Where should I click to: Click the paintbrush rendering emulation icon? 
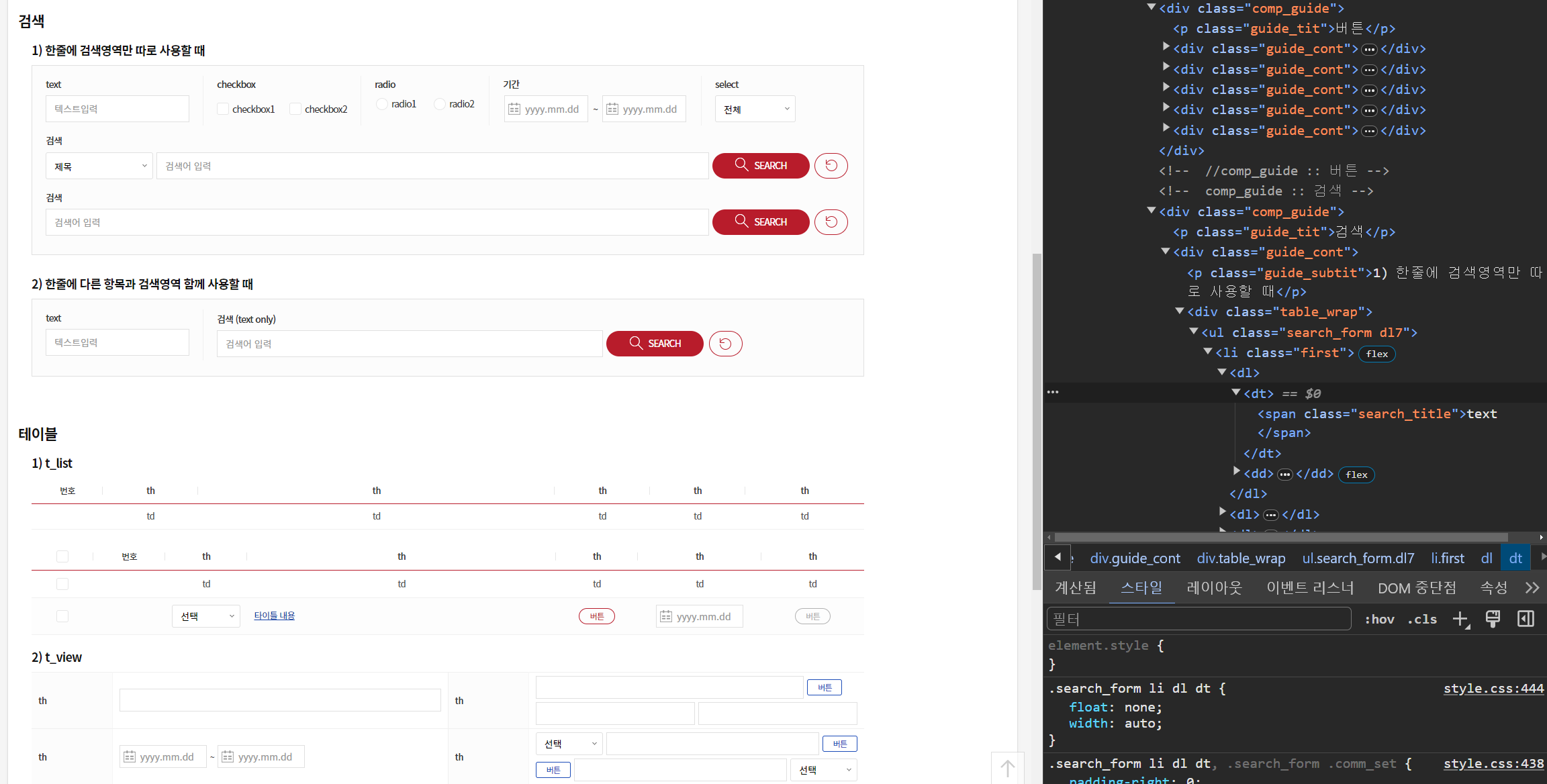(1493, 619)
